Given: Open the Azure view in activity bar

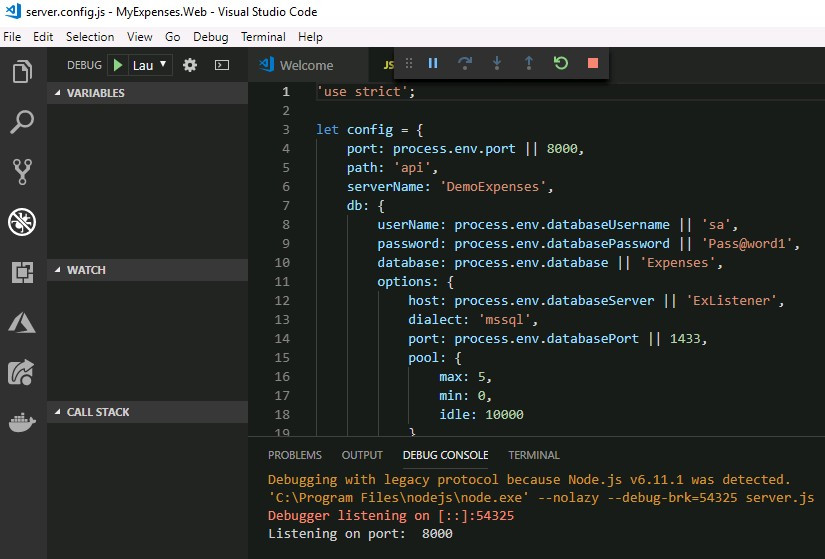Looking at the screenshot, I should tap(22, 323).
